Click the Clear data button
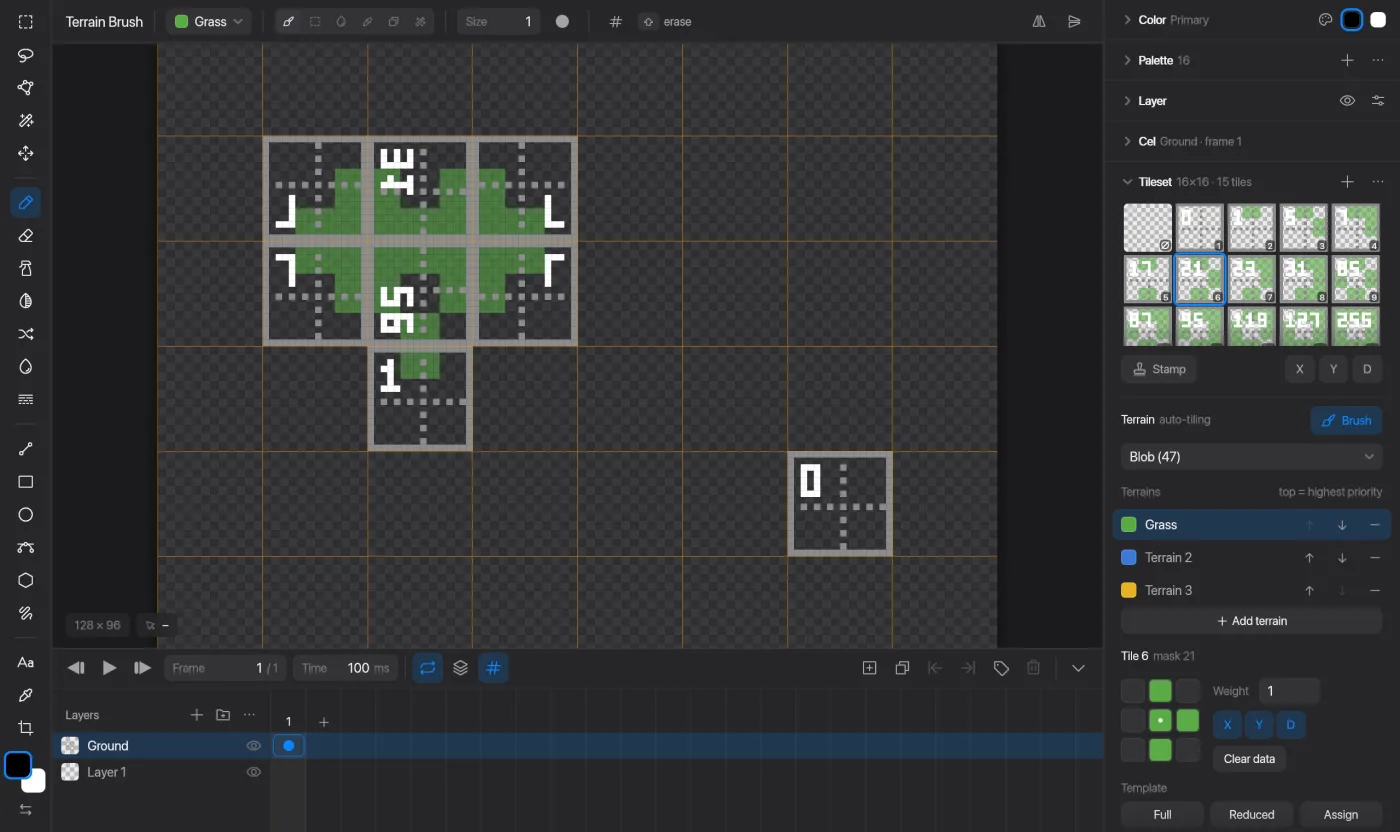 point(1250,759)
